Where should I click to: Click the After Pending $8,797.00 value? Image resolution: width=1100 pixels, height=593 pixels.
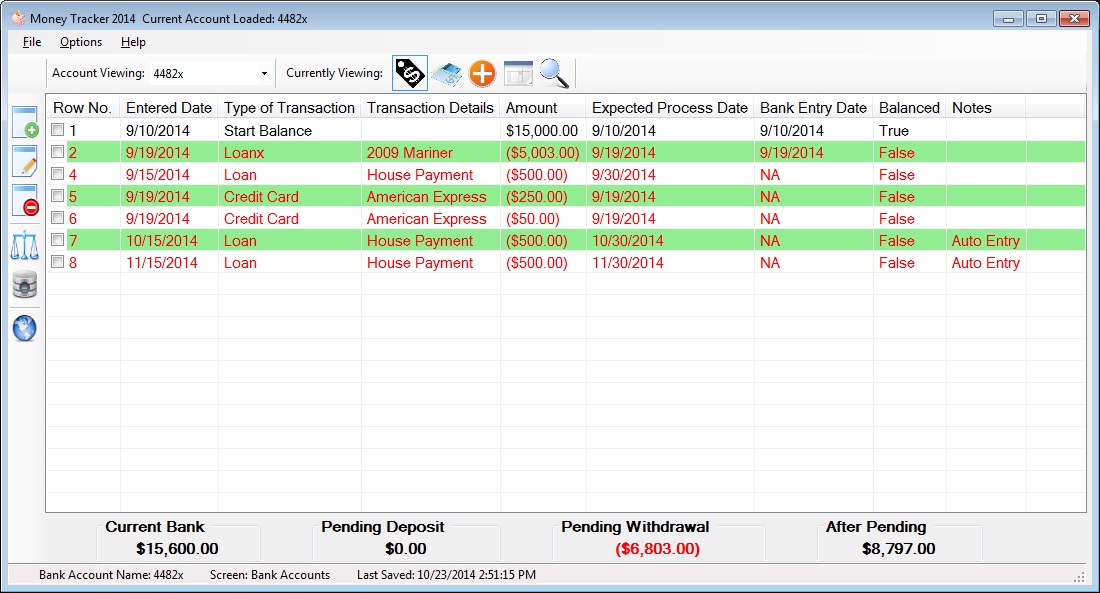(x=898, y=549)
